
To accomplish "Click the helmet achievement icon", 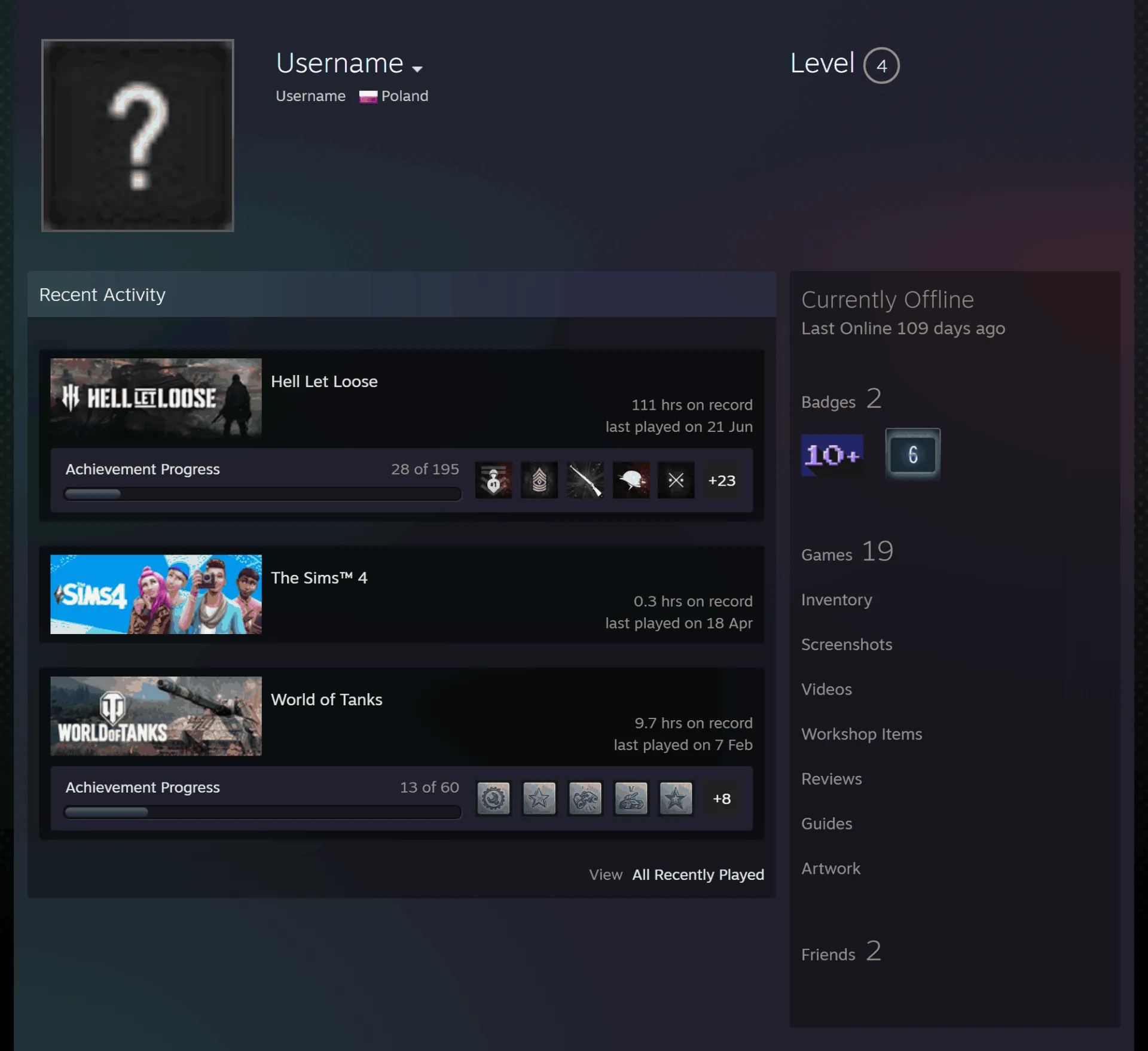I will pyautogui.click(x=631, y=480).
